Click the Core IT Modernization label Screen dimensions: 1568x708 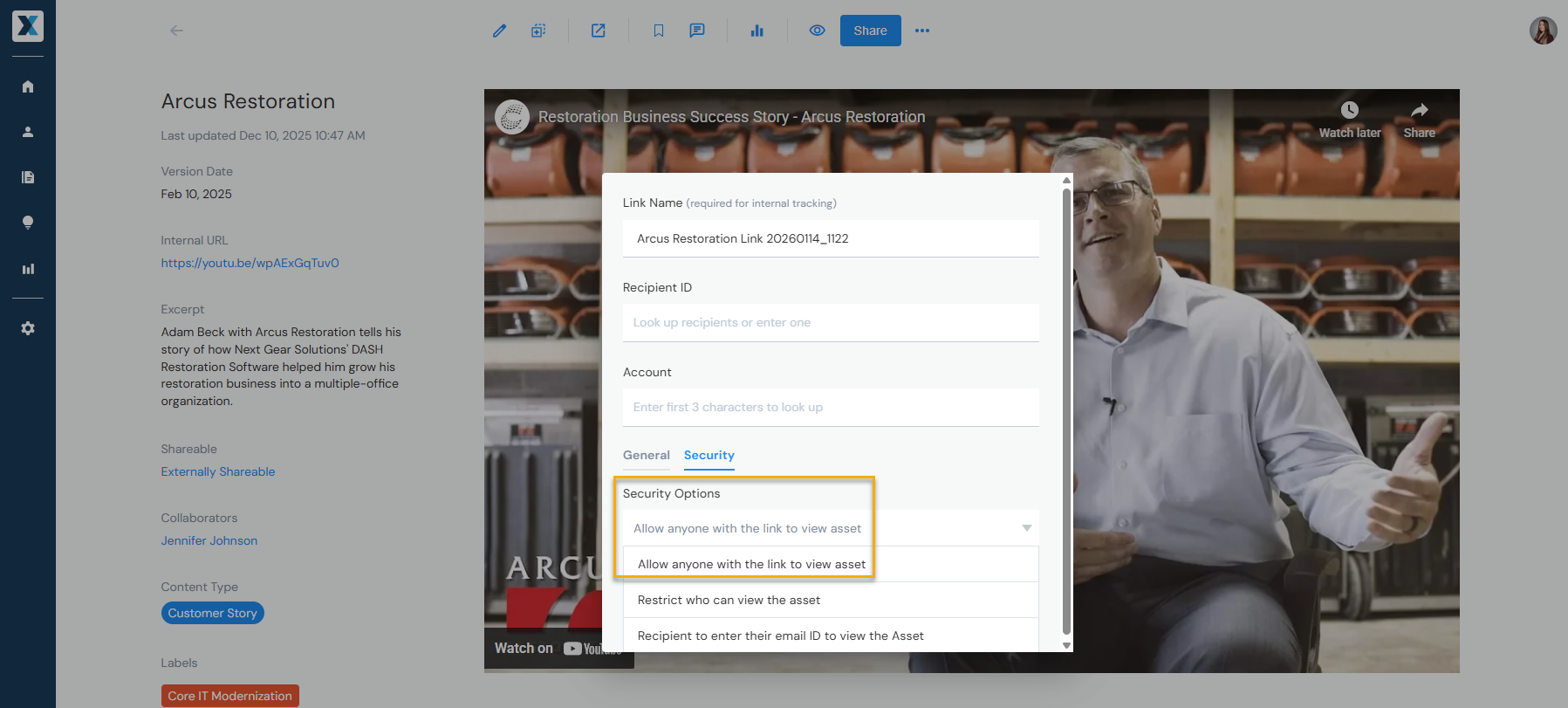pos(230,696)
